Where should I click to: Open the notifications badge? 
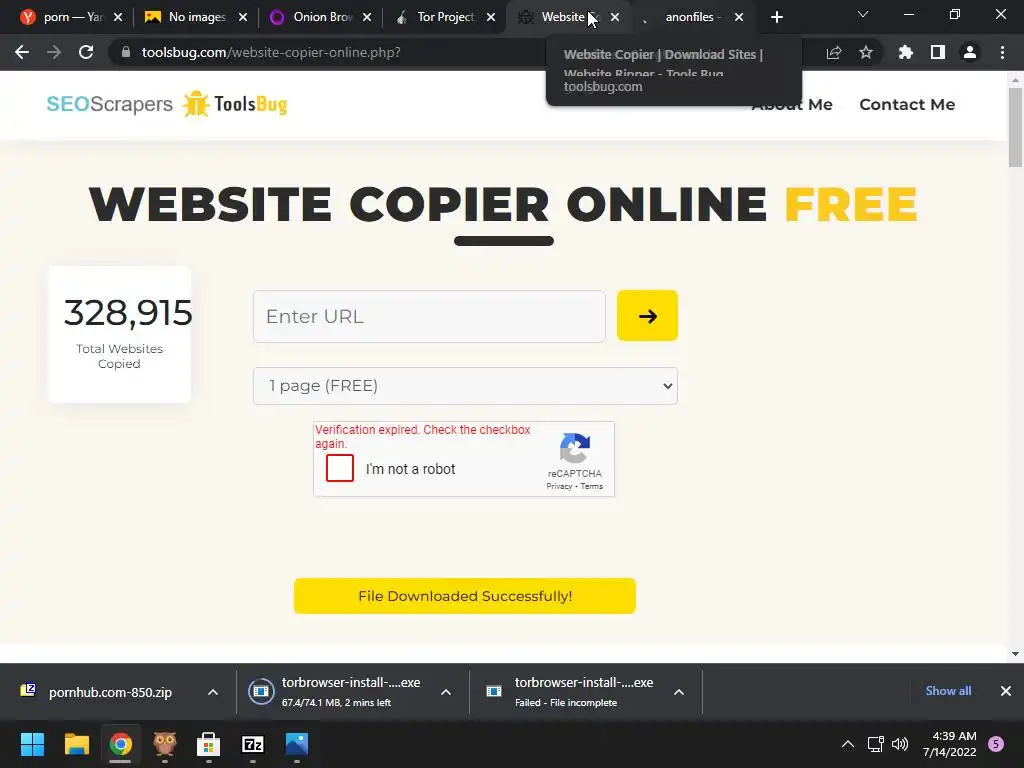tap(996, 744)
